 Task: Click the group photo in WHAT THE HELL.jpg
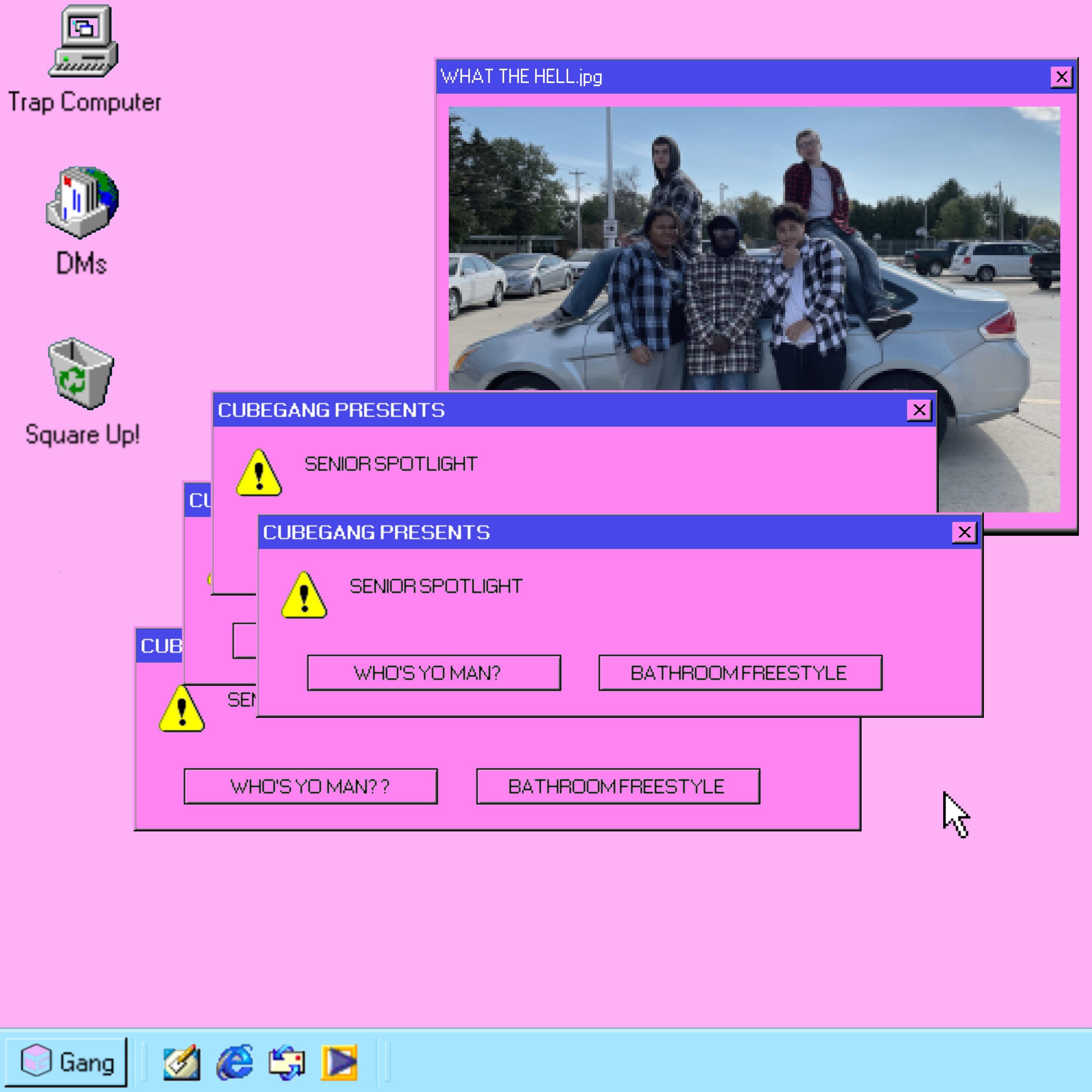(754, 249)
